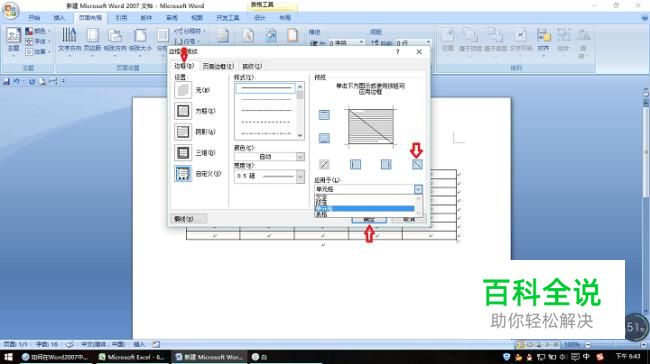Open 行号 line numbers dropdown
Viewport: 650px width, 364px height.
pos(187,41)
